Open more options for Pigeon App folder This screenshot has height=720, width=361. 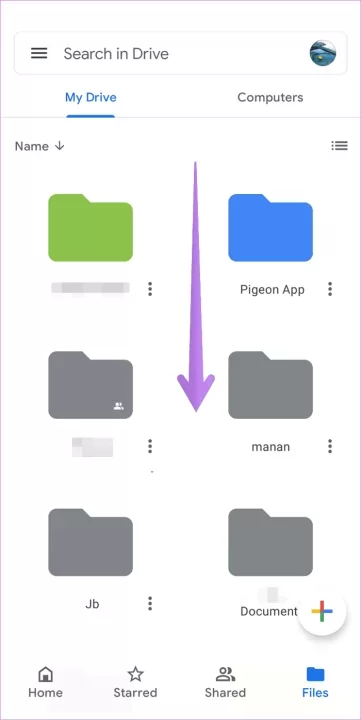click(x=330, y=289)
